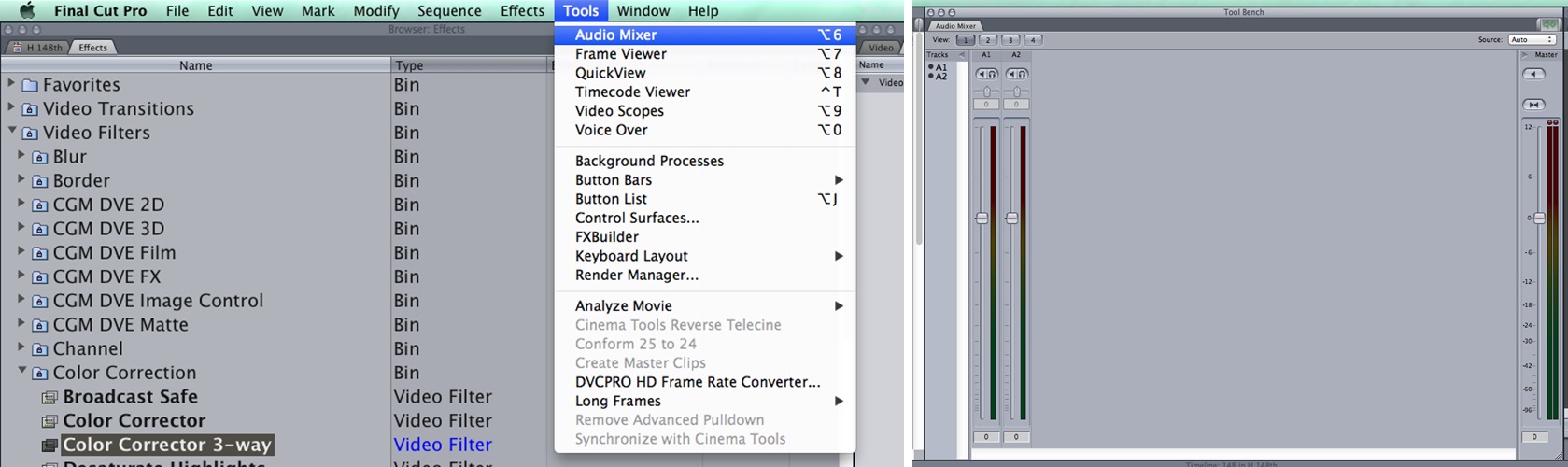This screenshot has width=1568, height=467.
Task: Collapse the Master panel with its triangle
Action: (1526, 55)
